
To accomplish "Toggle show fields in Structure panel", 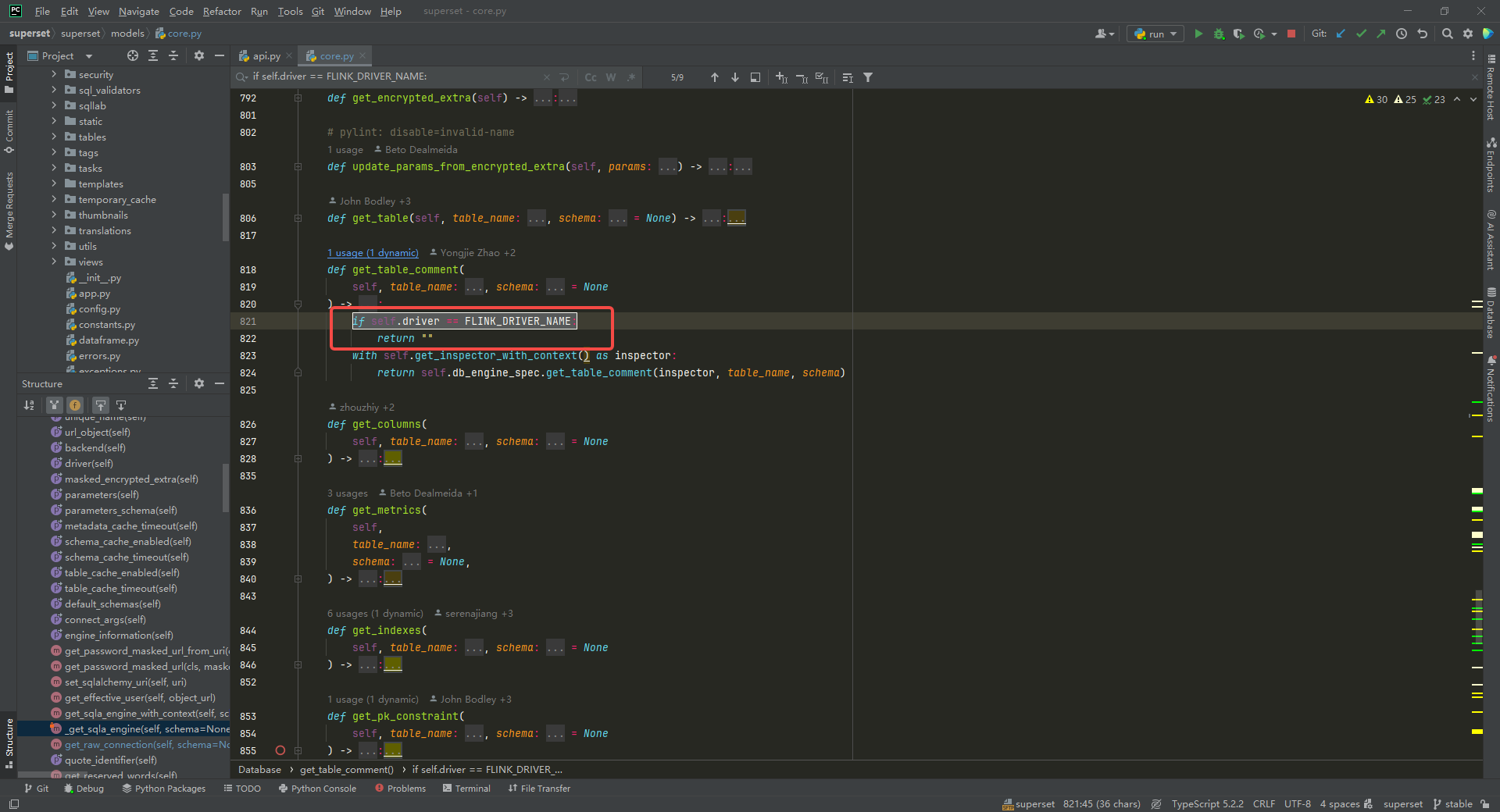I will tap(75, 404).
